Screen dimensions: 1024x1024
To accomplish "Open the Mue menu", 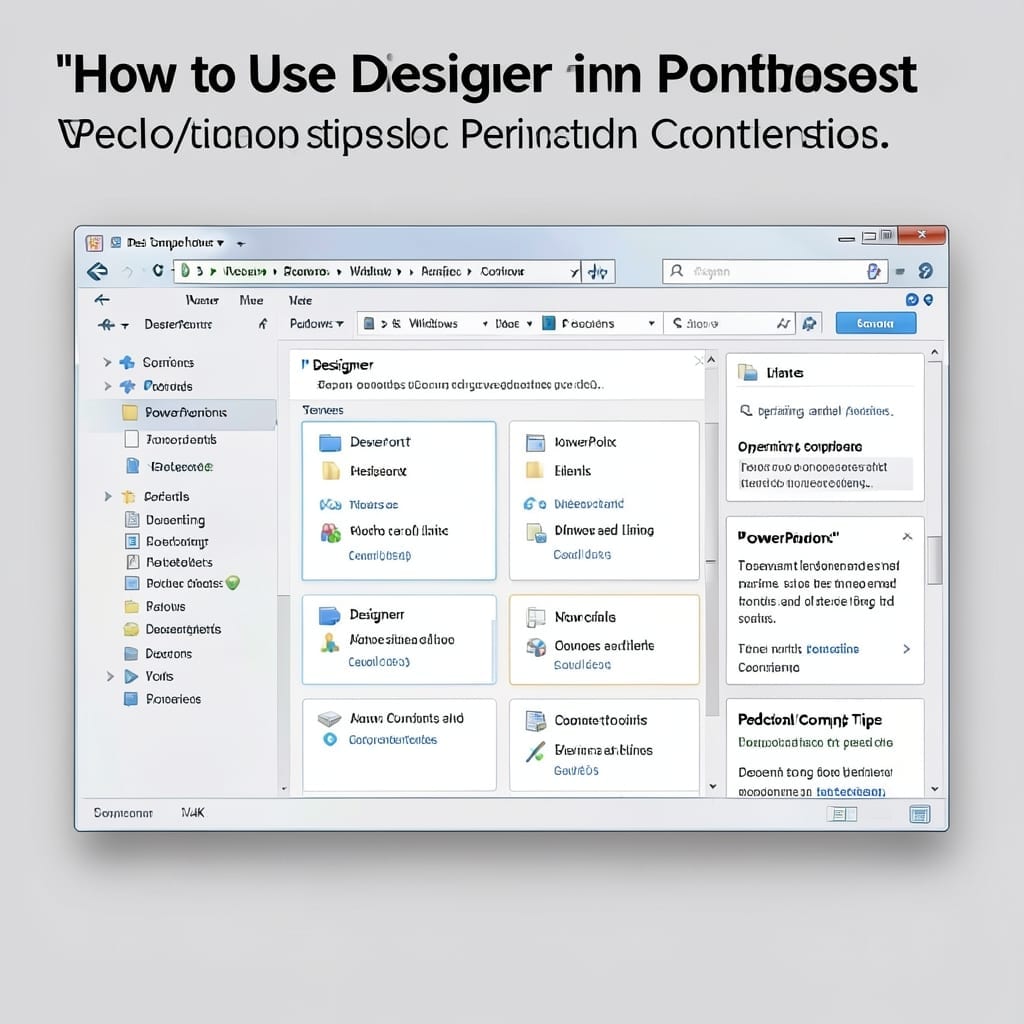I will click(x=251, y=300).
